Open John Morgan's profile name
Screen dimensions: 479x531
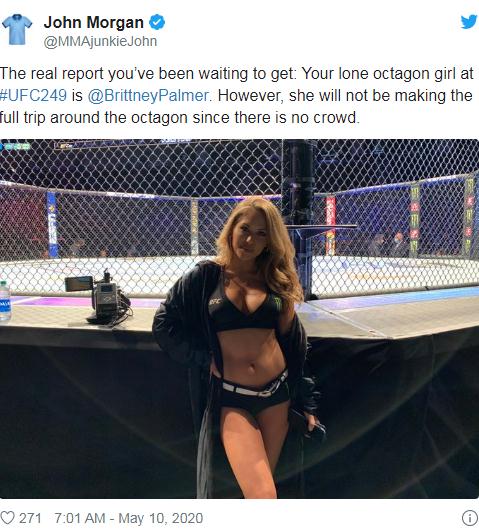[x=94, y=23]
